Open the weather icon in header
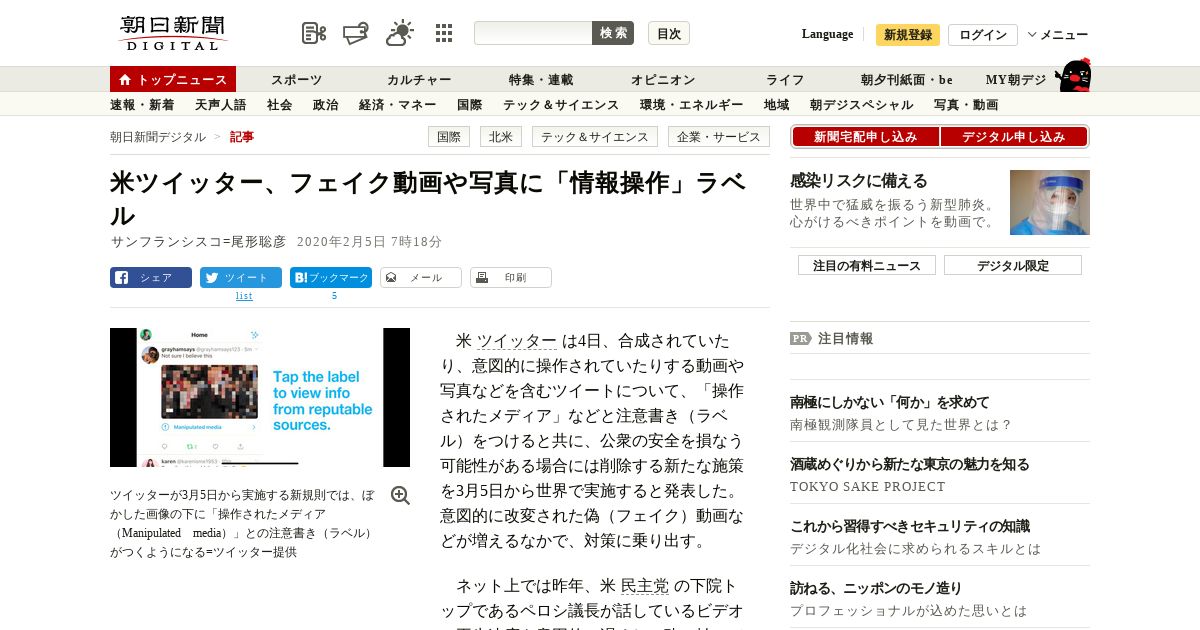1200x630 pixels. click(400, 33)
